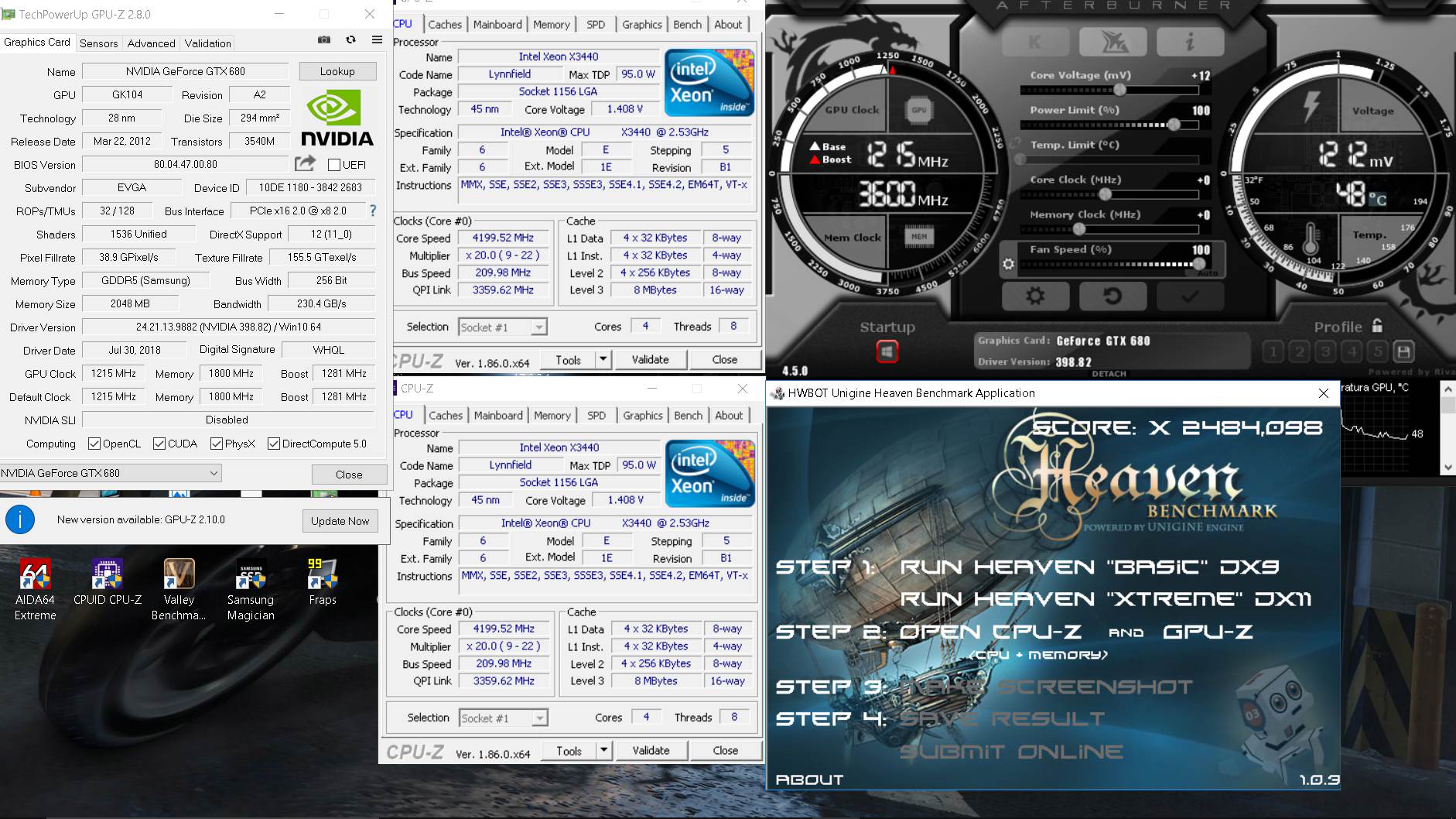Click the Afterburner OC scanner jet icon
Screen dimensions: 1456x819
1113,42
